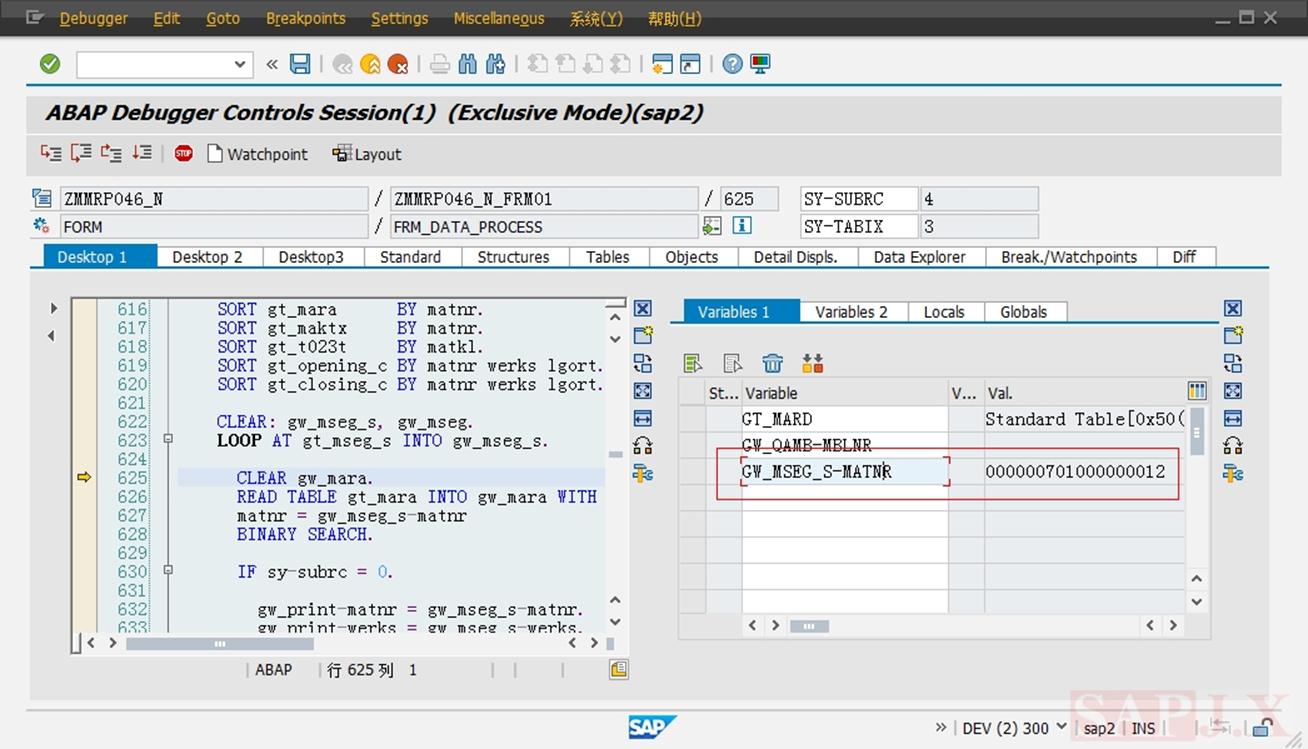Image resolution: width=1308 pixels, height=749 pixels.
Task: Switch to the Detail Displs. tab
Action: [x=796, y=257]
